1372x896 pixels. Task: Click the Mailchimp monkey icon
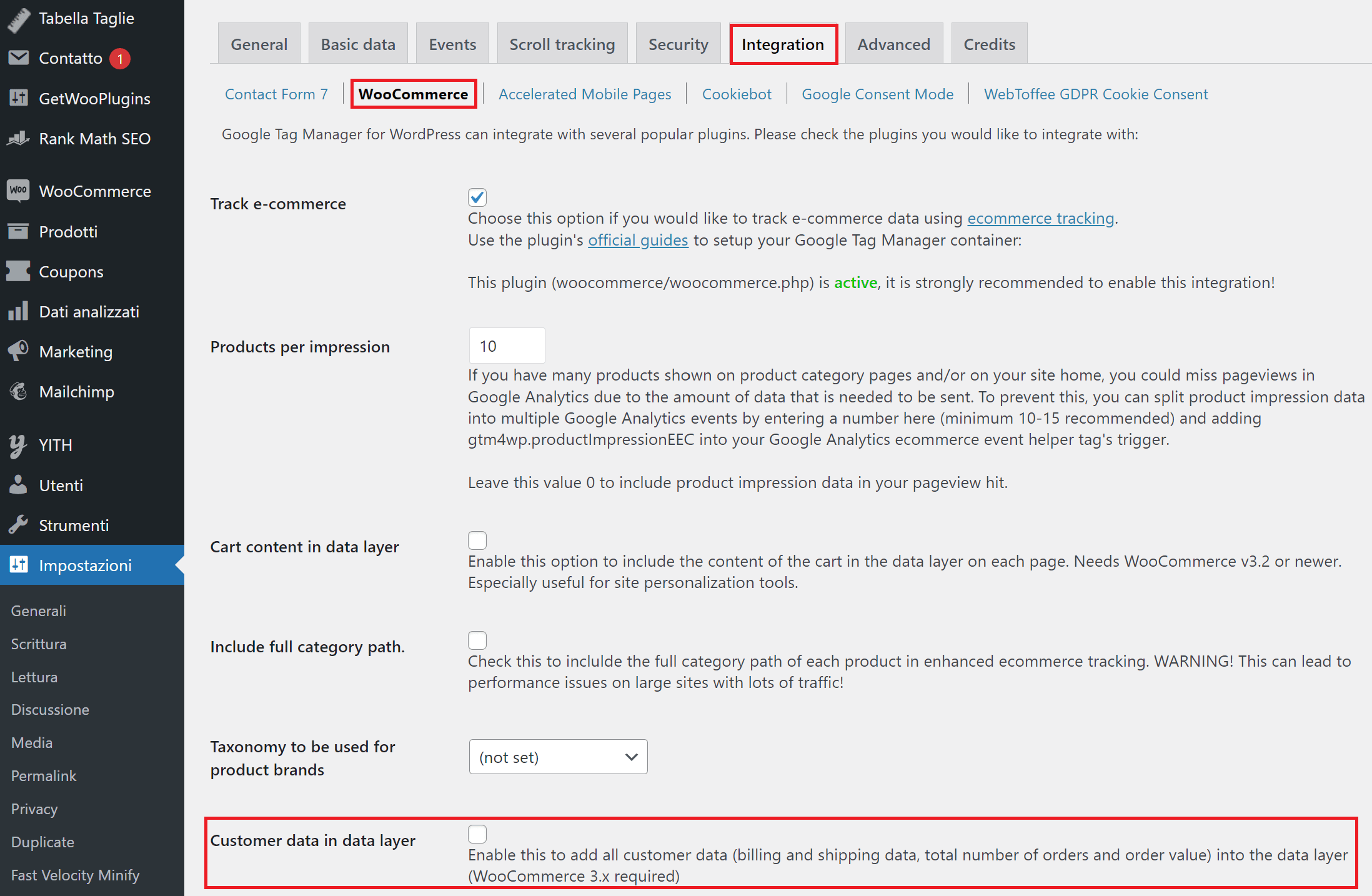(19, 391)
